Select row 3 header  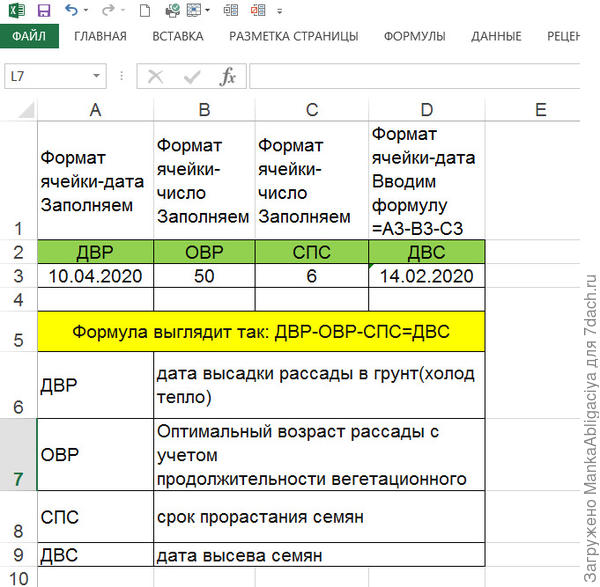(x=18, y=275)
